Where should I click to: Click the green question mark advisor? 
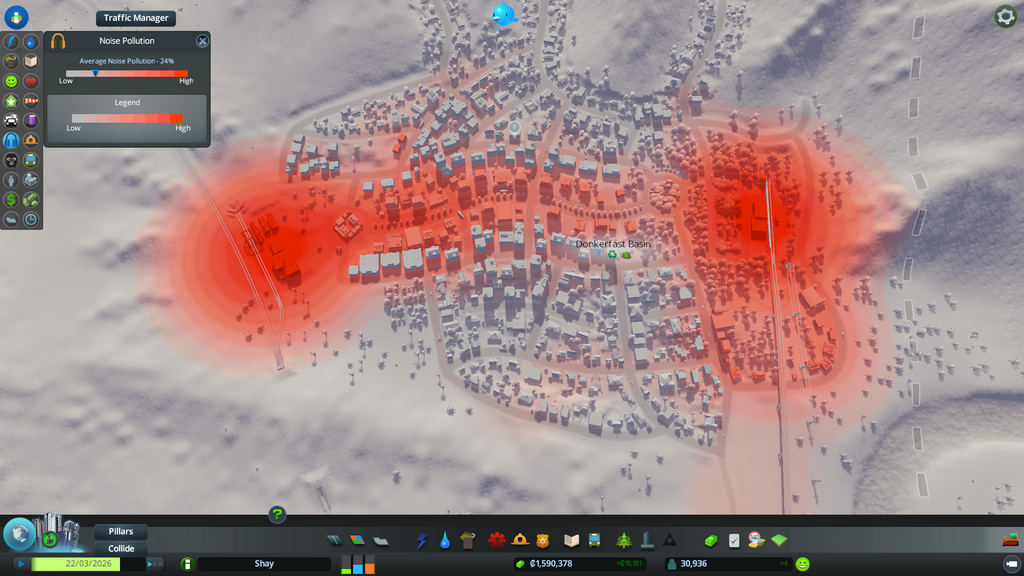tap(277, 515)
